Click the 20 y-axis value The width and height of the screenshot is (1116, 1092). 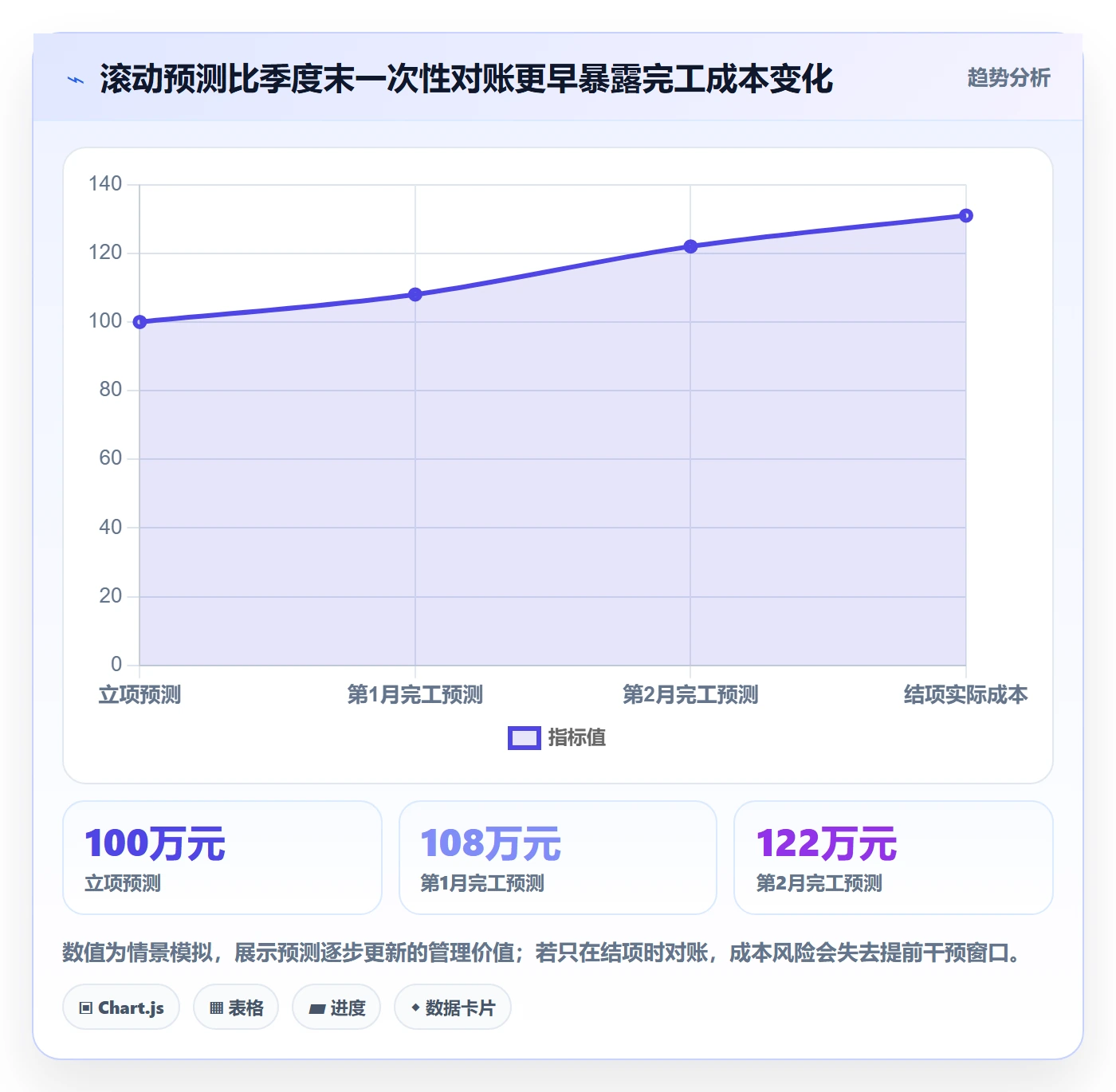(x=111, y=596)
